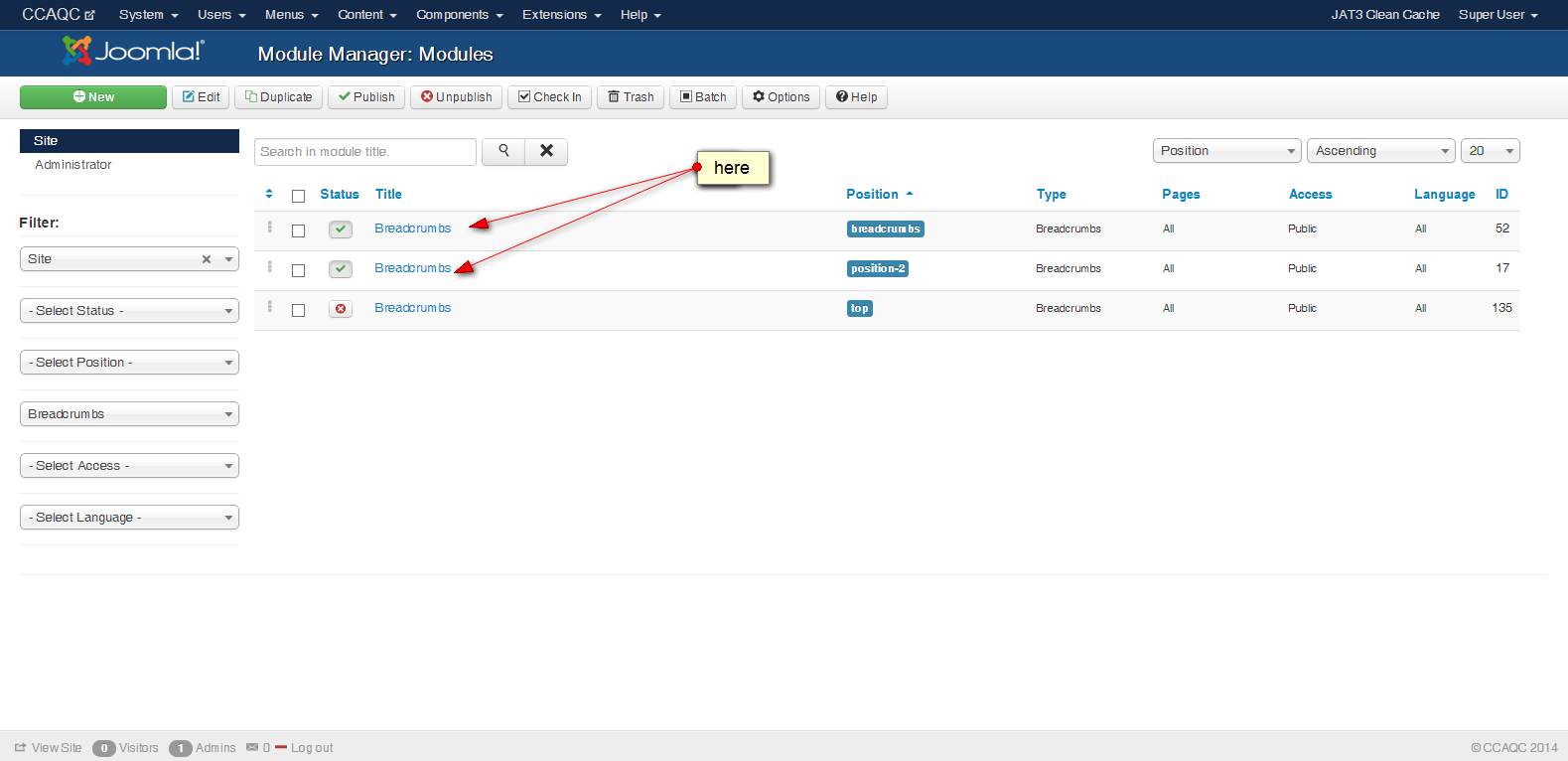The height and width of the screenshot is (761, 1568).
Task: Open the Breadcrumbs module with ID 52
Action: click(413, 228)
